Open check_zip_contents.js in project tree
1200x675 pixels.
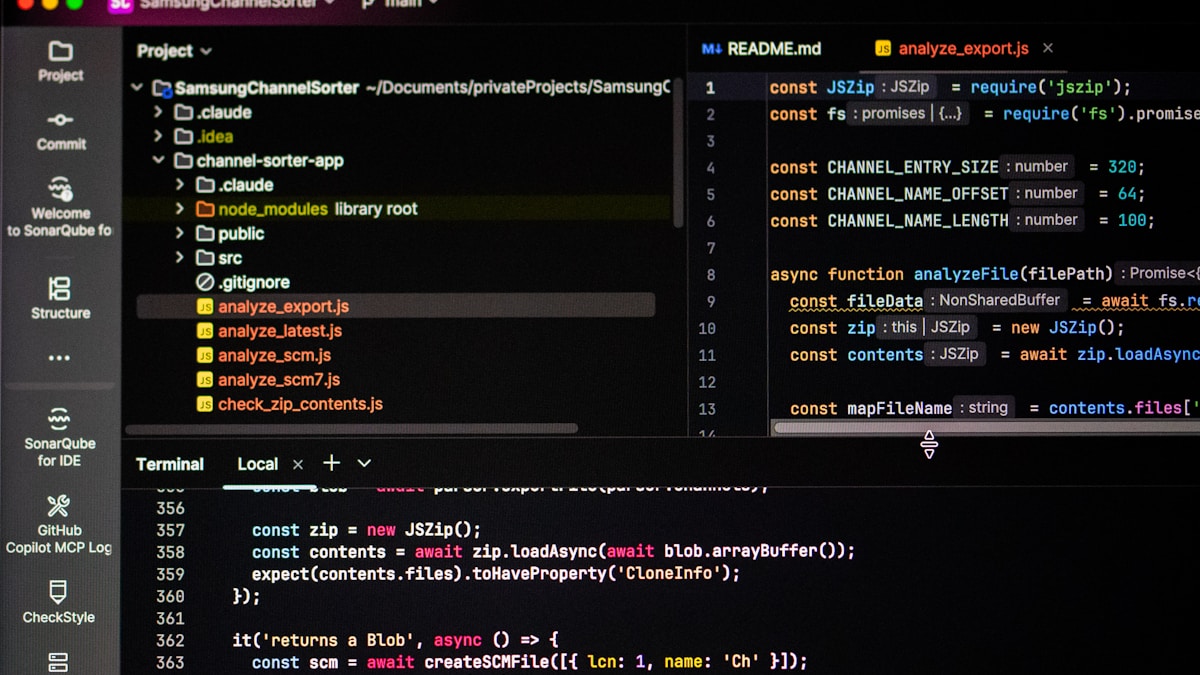(x=300, y=404)
